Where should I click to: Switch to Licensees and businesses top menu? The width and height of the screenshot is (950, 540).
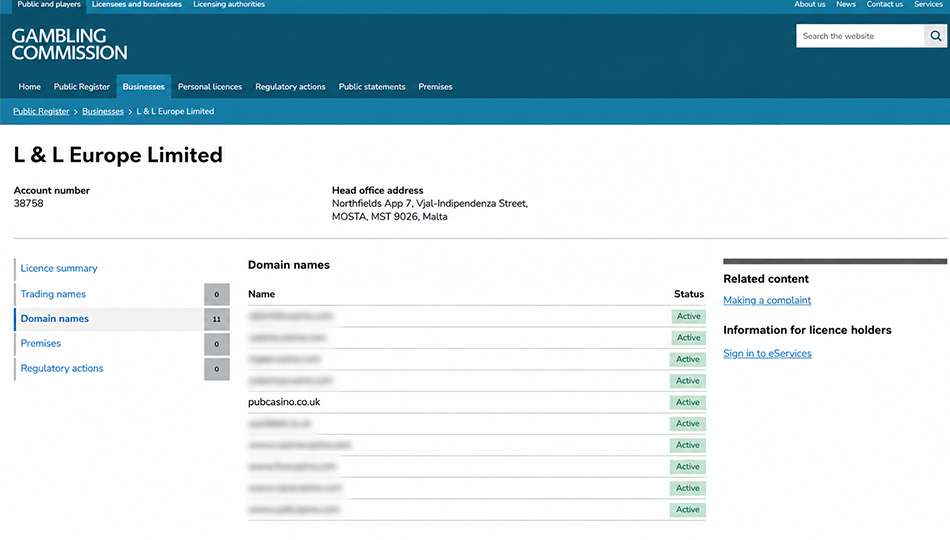point(137,4)
